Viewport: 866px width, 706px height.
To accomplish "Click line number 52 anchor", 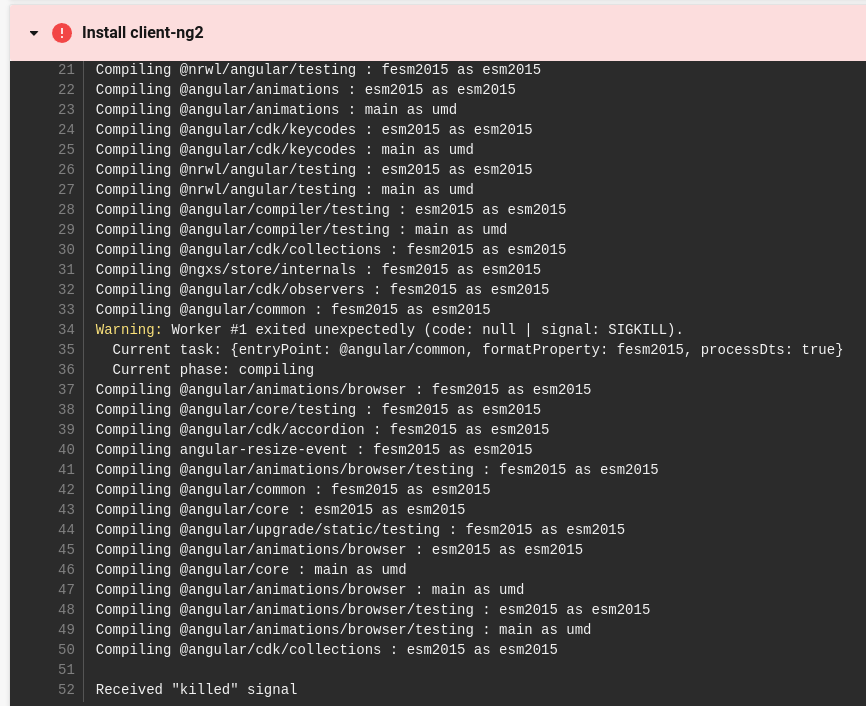I will (66, 690).
